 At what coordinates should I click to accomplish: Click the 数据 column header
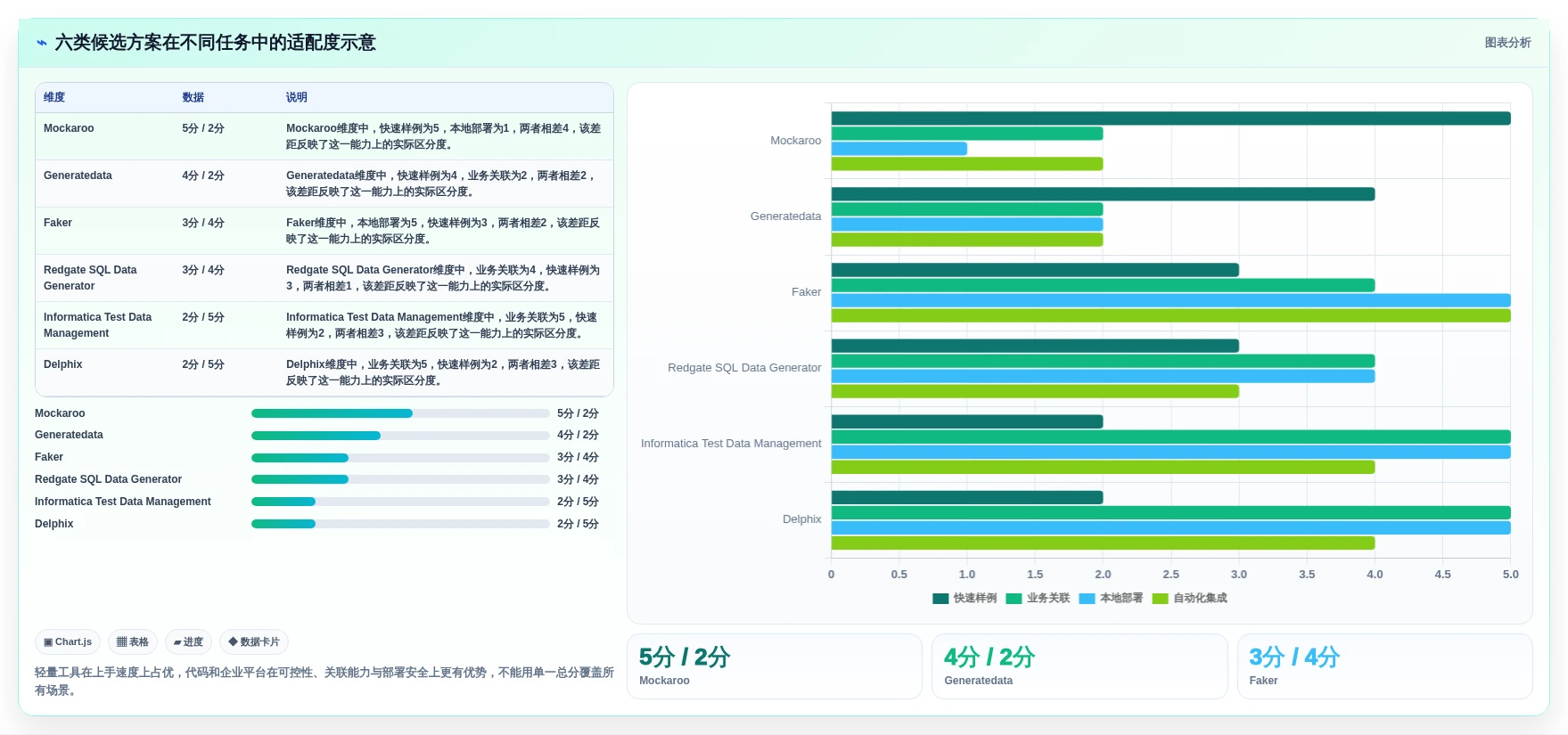point(193,97)
